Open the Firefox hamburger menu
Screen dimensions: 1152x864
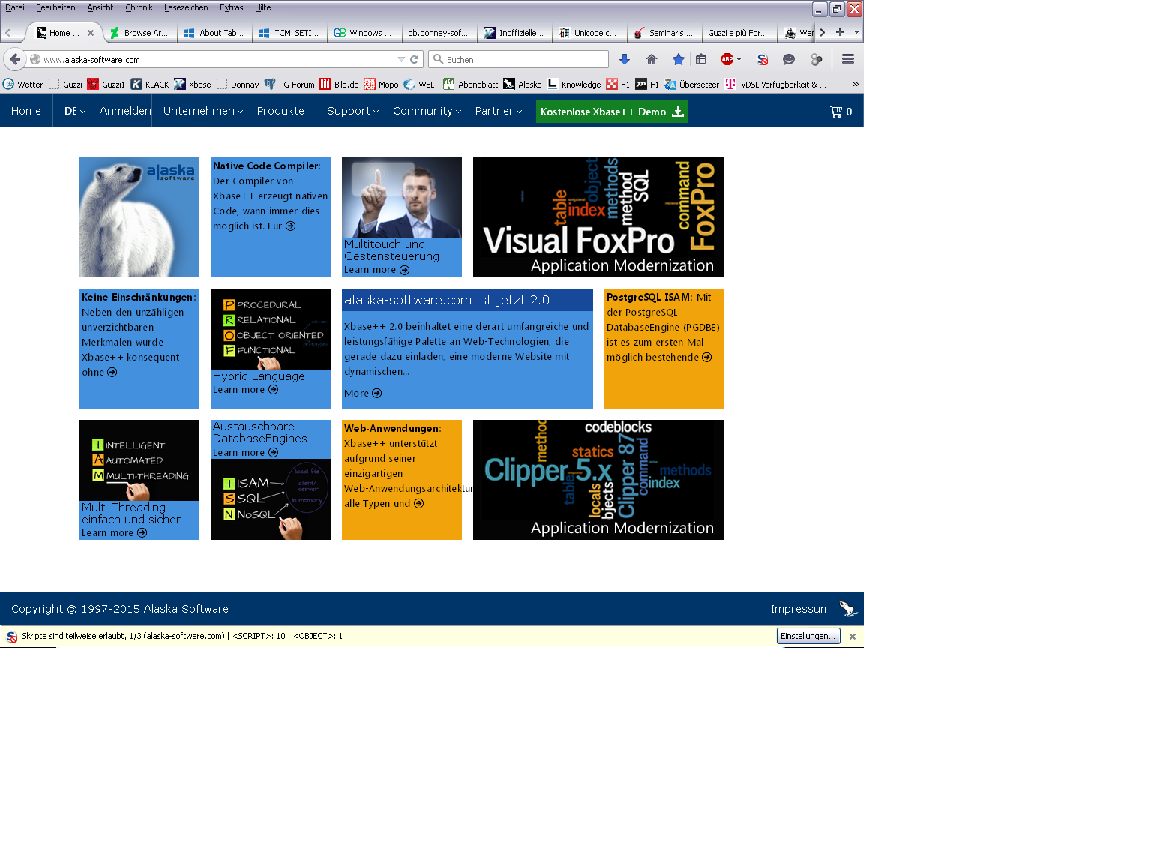[848, 60]
